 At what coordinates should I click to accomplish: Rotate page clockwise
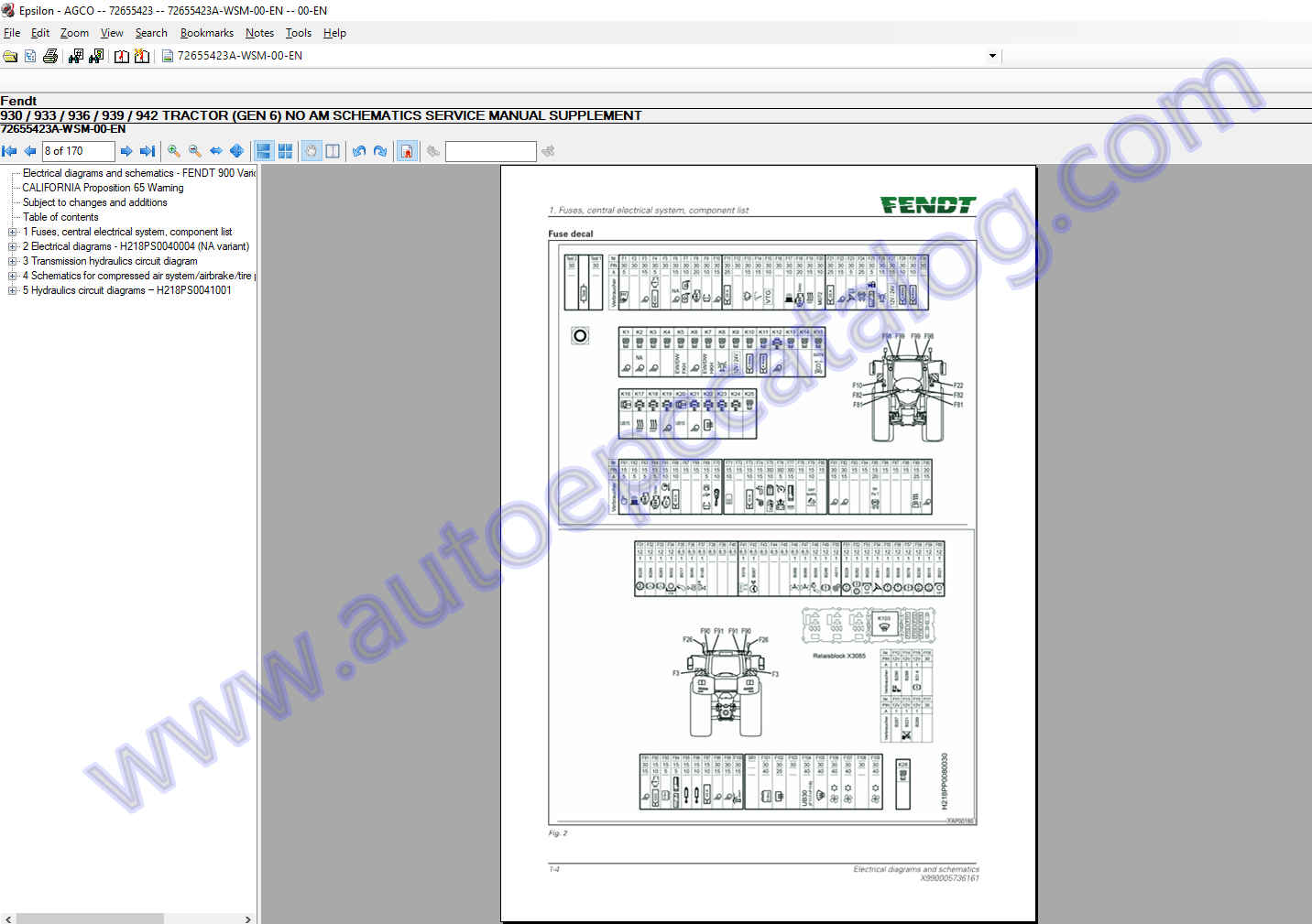380,151
